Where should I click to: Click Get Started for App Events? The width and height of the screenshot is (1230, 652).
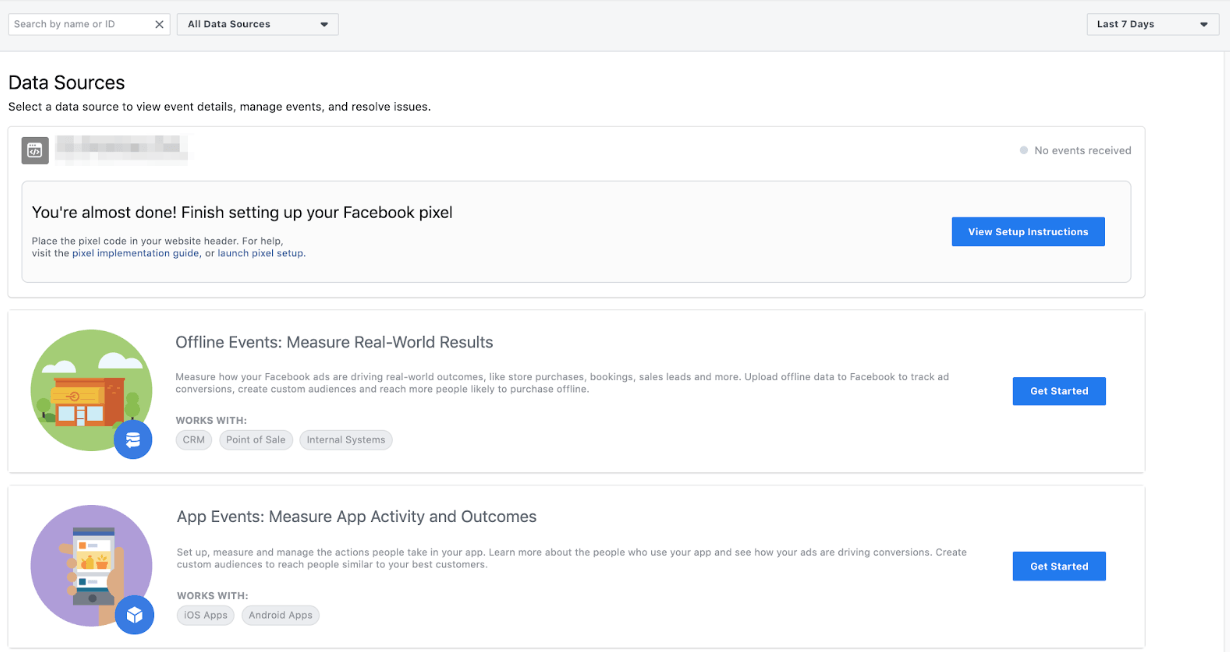click(1059, 566)
